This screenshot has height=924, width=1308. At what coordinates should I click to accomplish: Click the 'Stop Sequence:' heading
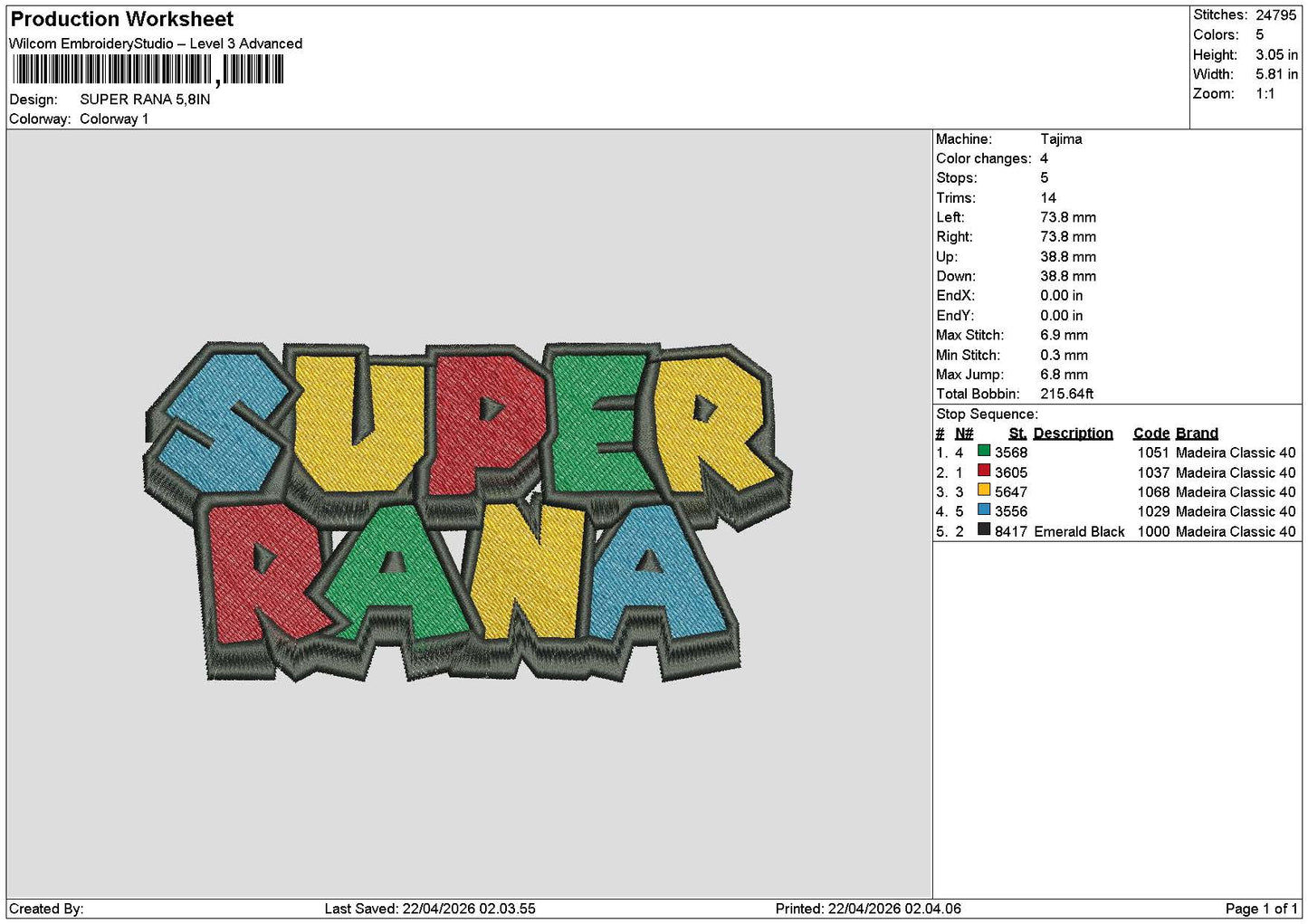988,414
